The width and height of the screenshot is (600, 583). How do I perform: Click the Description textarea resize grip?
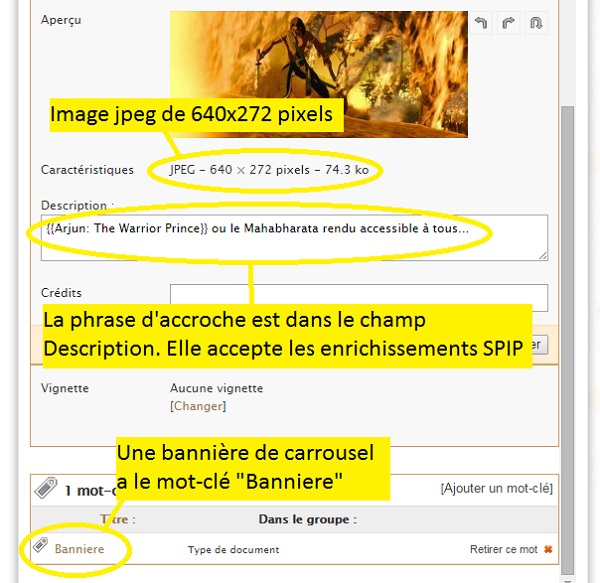pyautogui.click(x=543, y=256)
